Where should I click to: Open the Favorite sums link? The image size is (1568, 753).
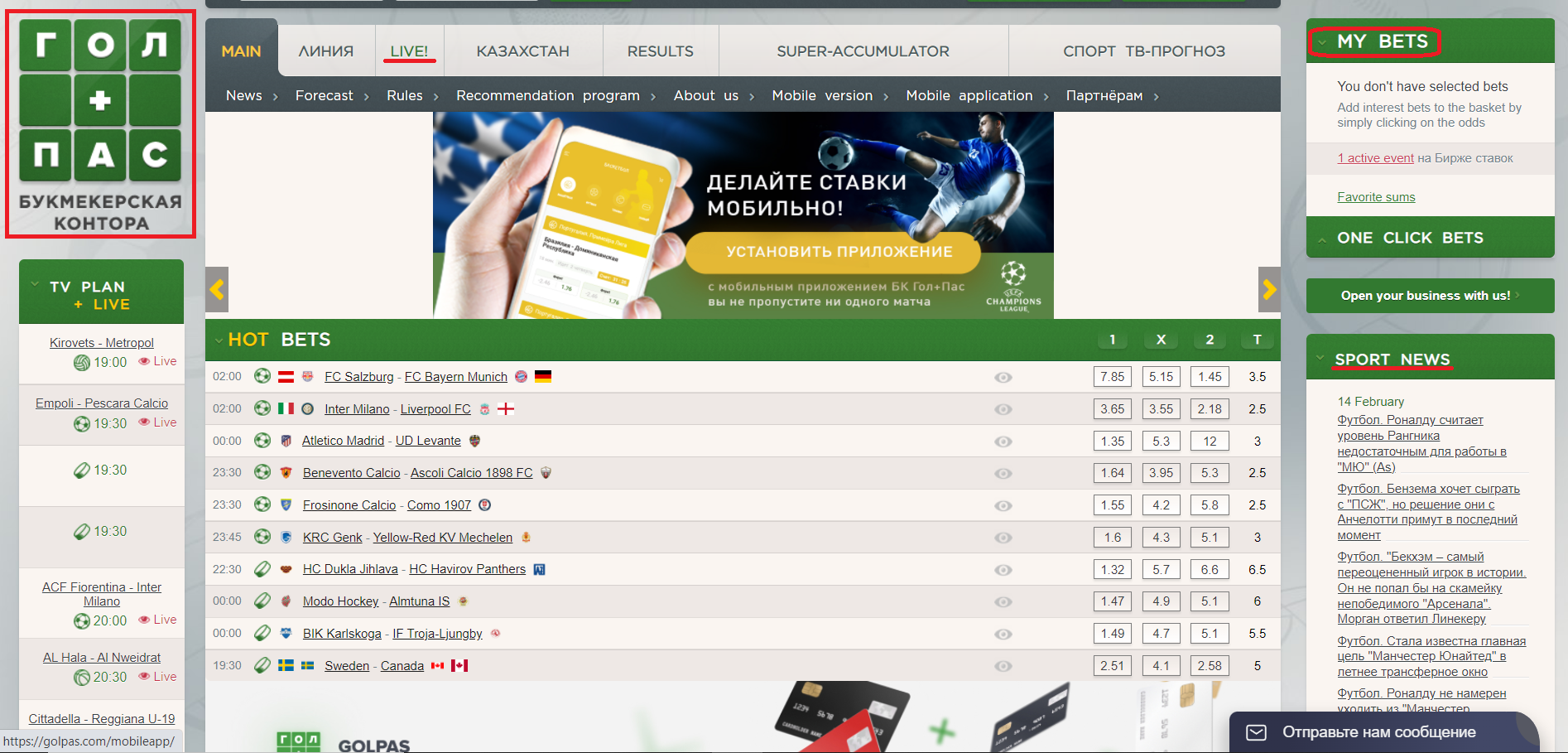[1376, 197]
